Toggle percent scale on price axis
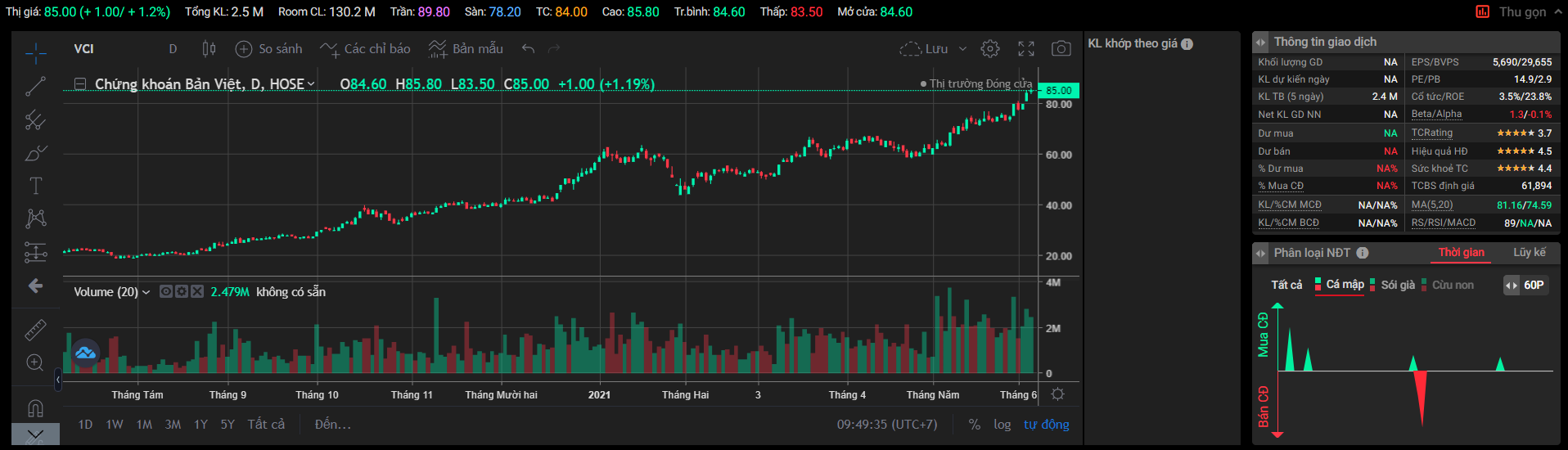This screenshot has height=450, width=1568. point(974,425)
